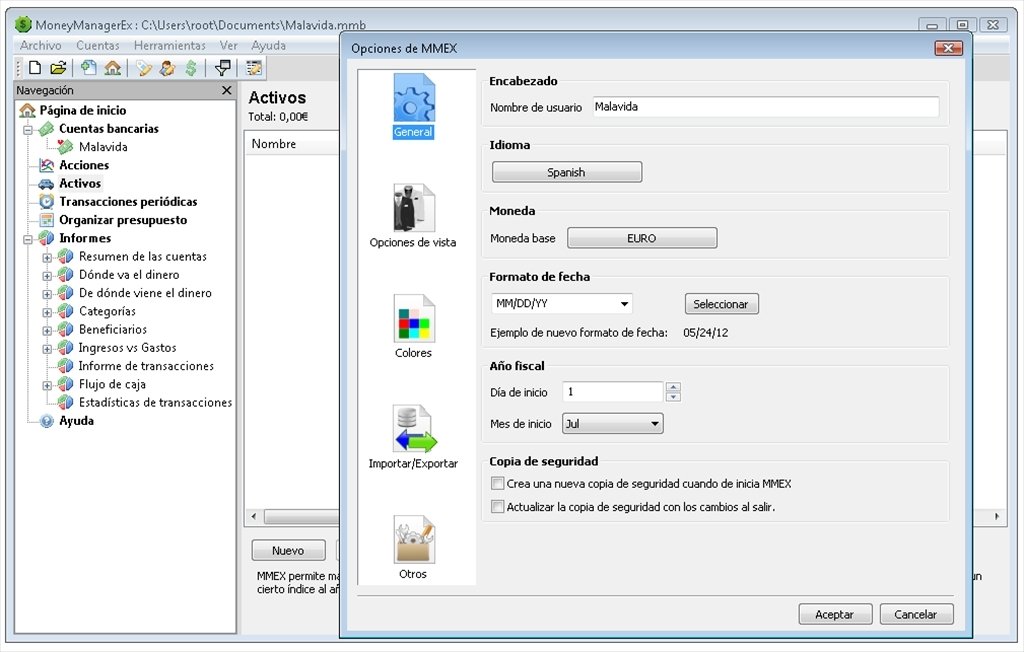Click the open database folder toolbar icon
The width and height of the screenshot is (1024, 652).
(x=58, y=67)
